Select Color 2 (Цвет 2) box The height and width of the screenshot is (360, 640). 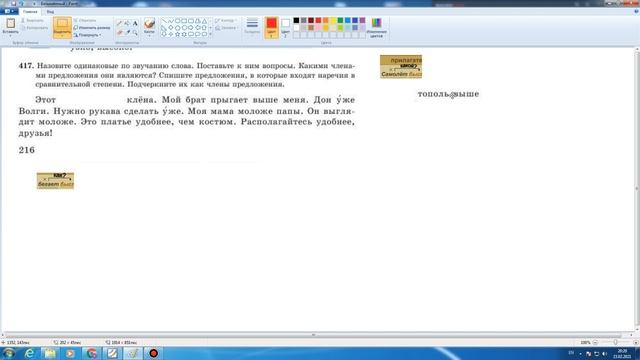285,27
